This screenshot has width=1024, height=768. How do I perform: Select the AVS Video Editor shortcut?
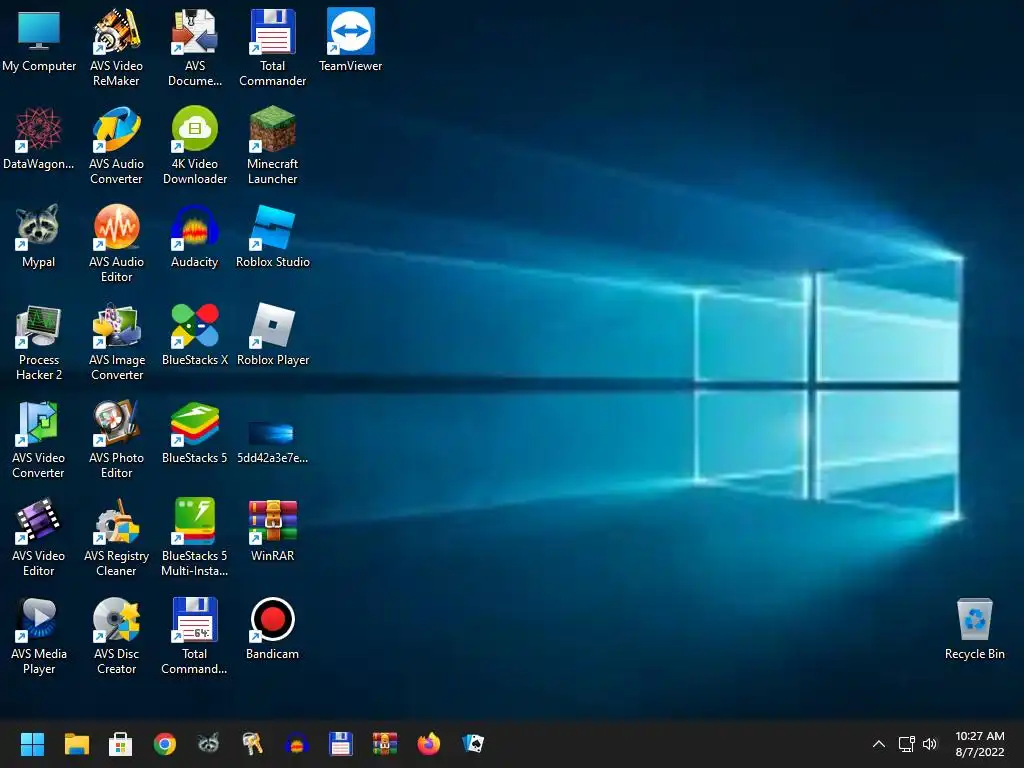click(x=39, y=537)
